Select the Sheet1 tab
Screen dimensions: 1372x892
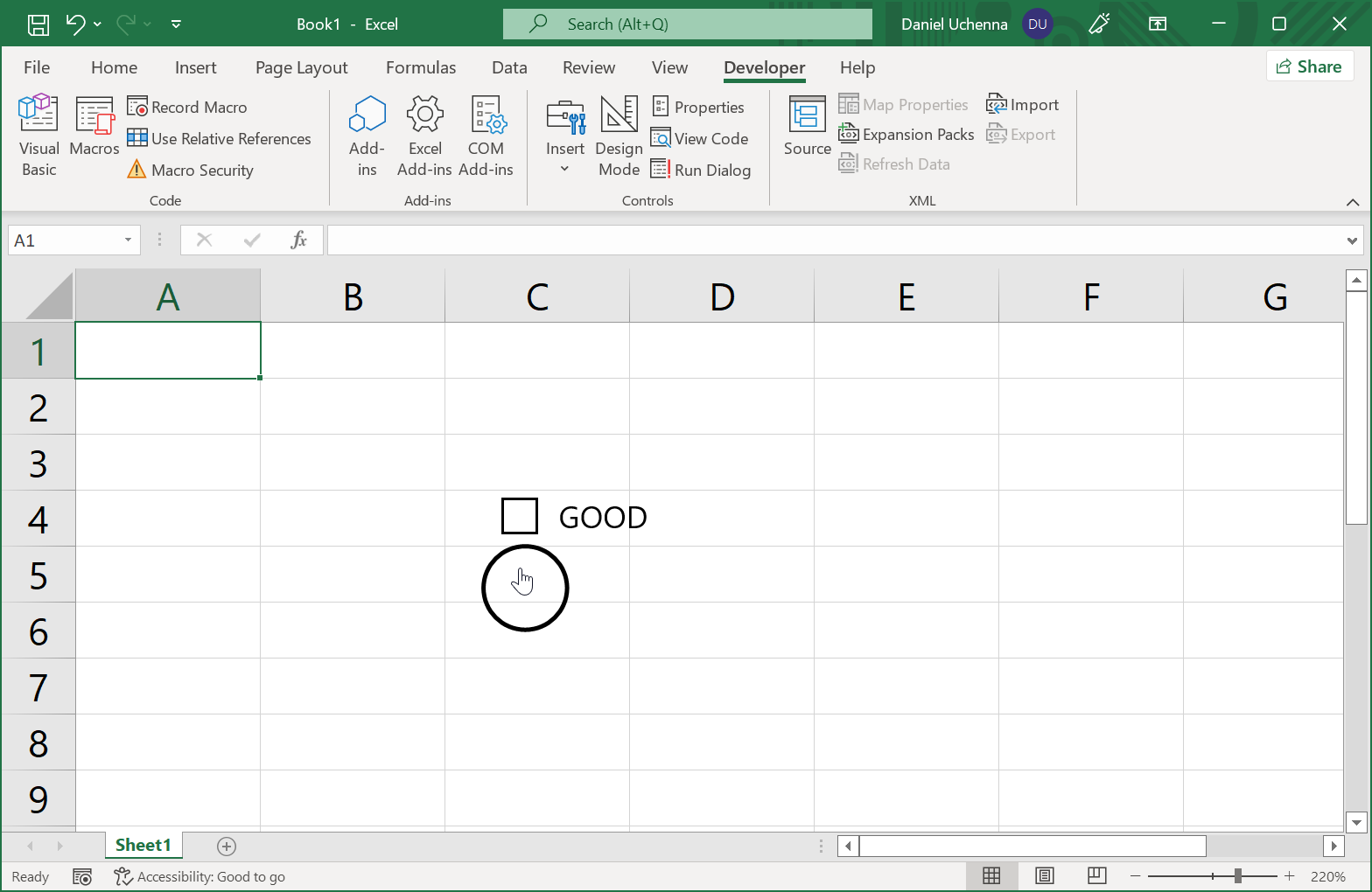point(143,845)
